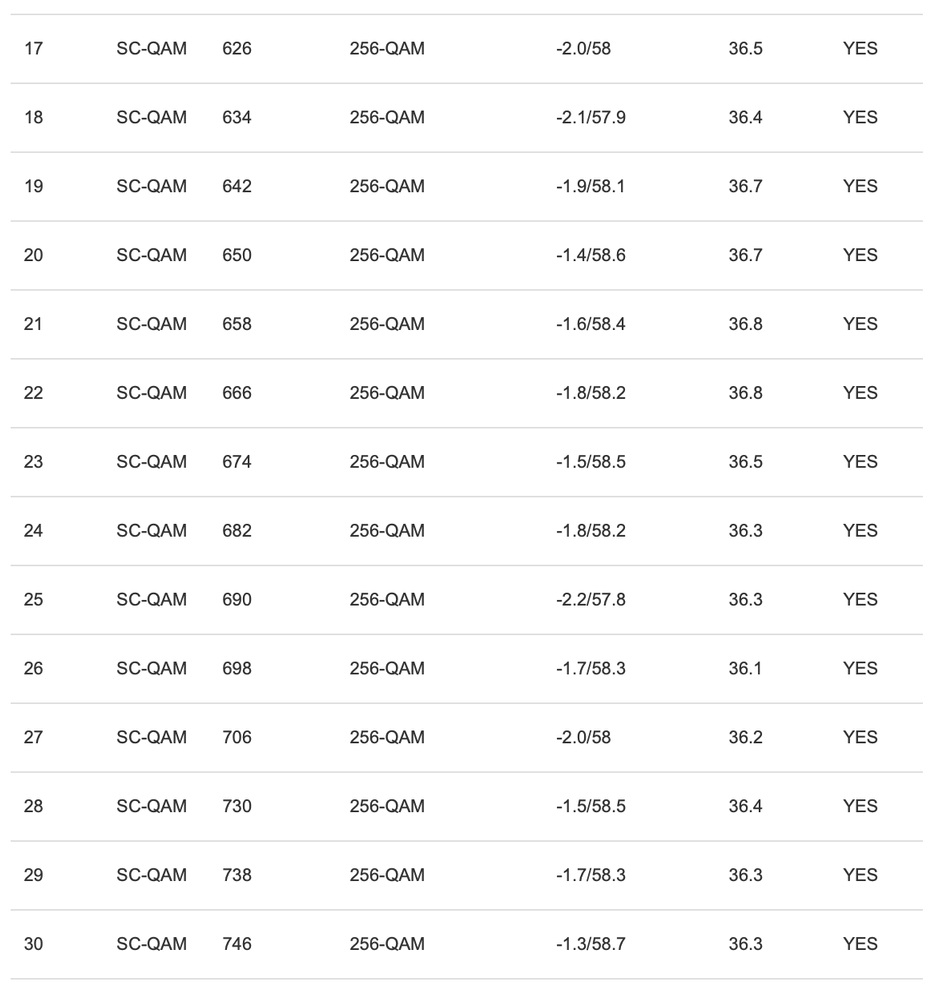Image resolution: width=952 pixels, height=998 pixels.
Task: Select the 706 frequency cell
Action: tap(237, 738)
